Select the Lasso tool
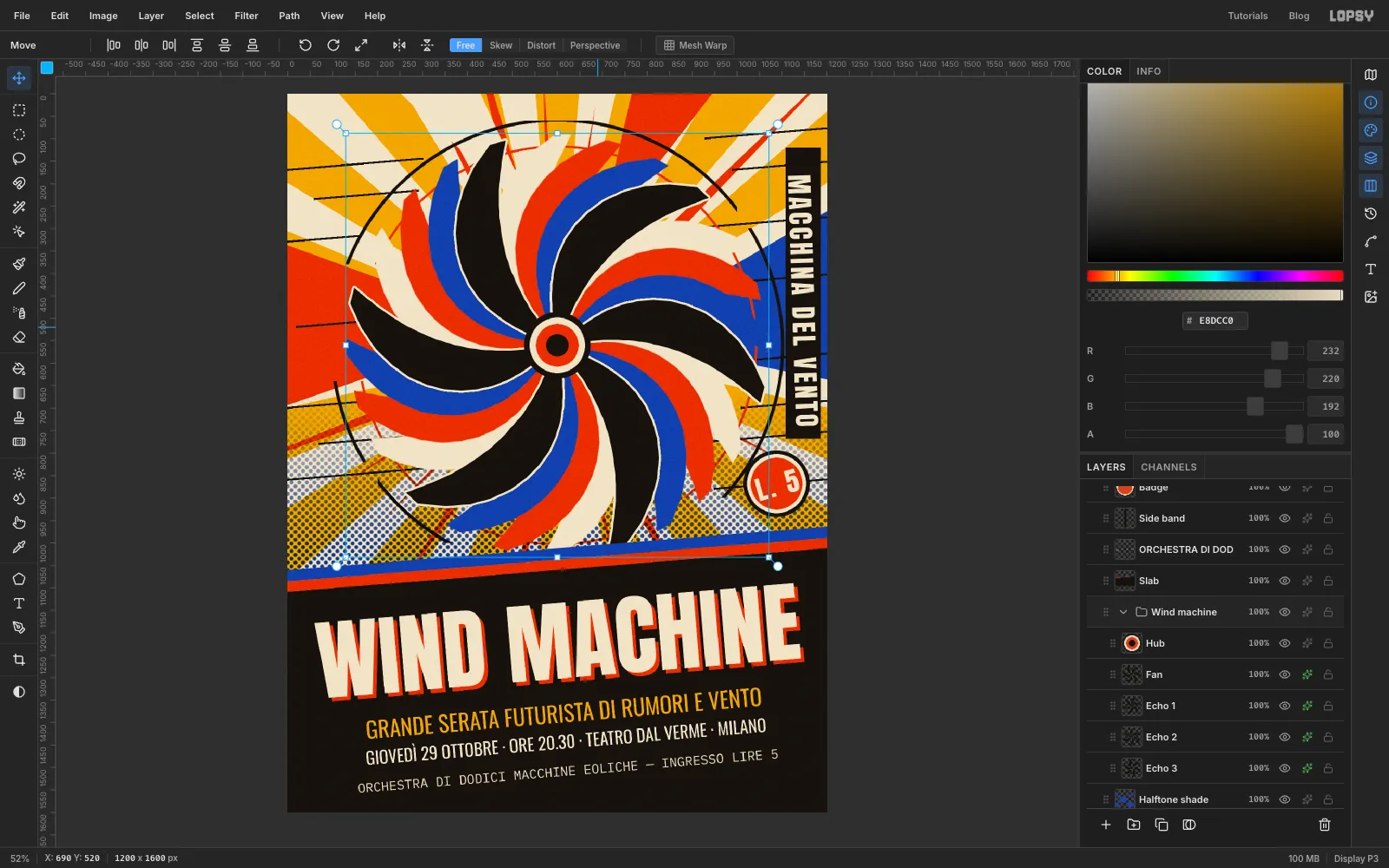 point(19,159)
